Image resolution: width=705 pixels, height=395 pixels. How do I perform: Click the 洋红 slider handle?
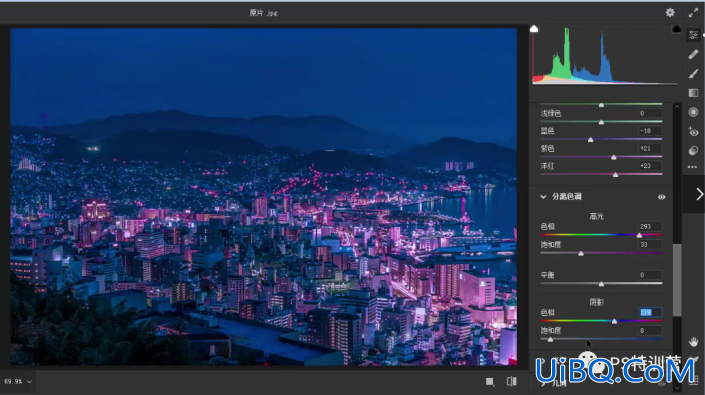(616, 174)
